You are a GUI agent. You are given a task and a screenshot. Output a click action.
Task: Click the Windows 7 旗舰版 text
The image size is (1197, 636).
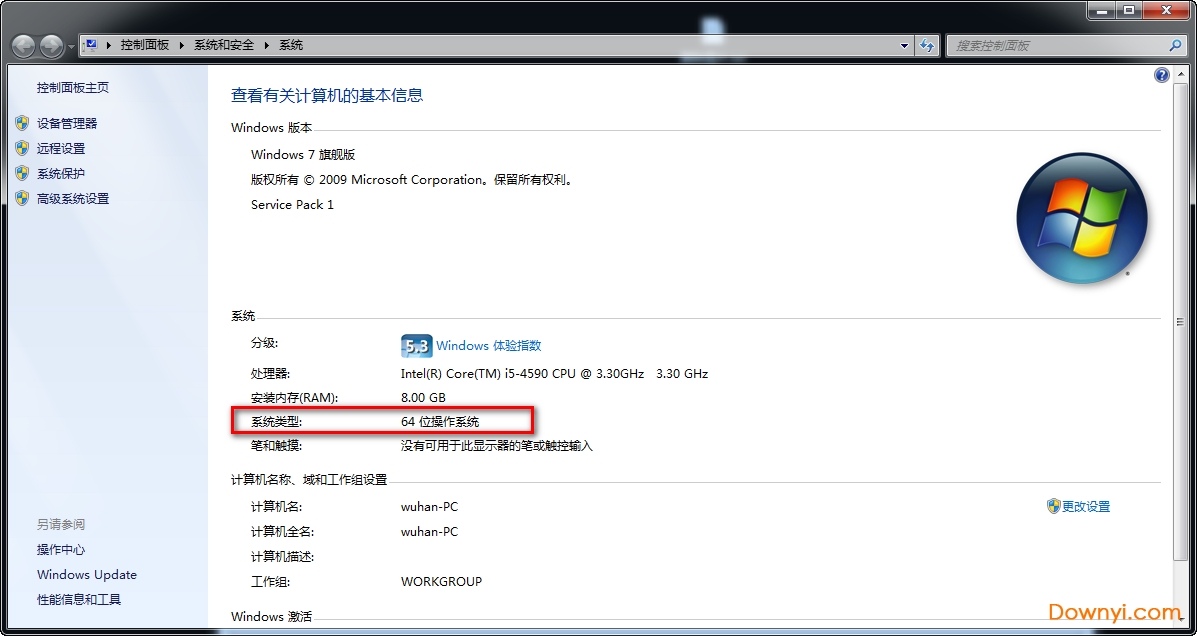click(x=303, y=154)
